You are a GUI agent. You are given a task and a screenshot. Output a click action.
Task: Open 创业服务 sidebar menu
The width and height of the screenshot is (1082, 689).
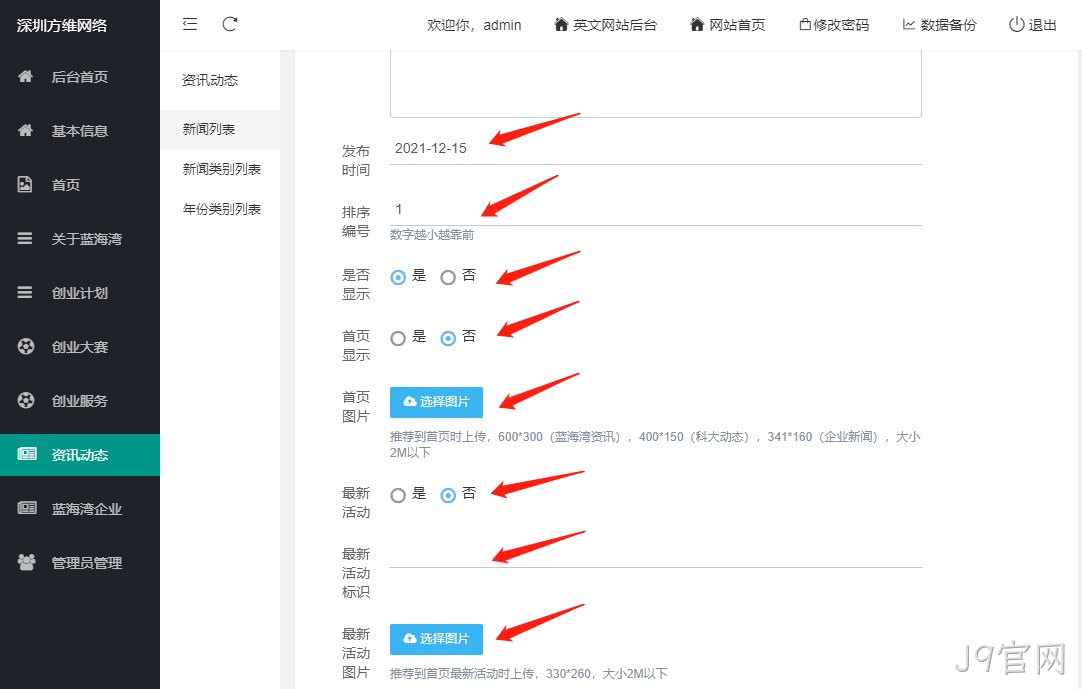tap(80, 400)
